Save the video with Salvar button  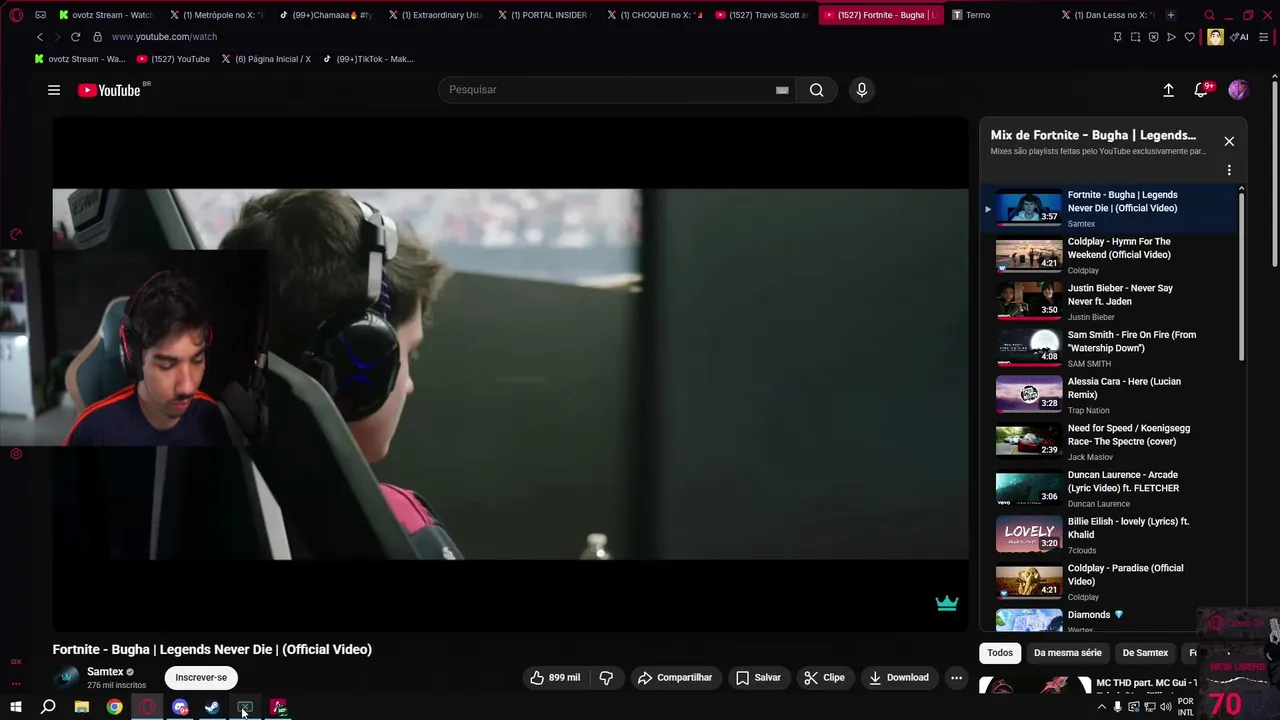tap(758, 677)
